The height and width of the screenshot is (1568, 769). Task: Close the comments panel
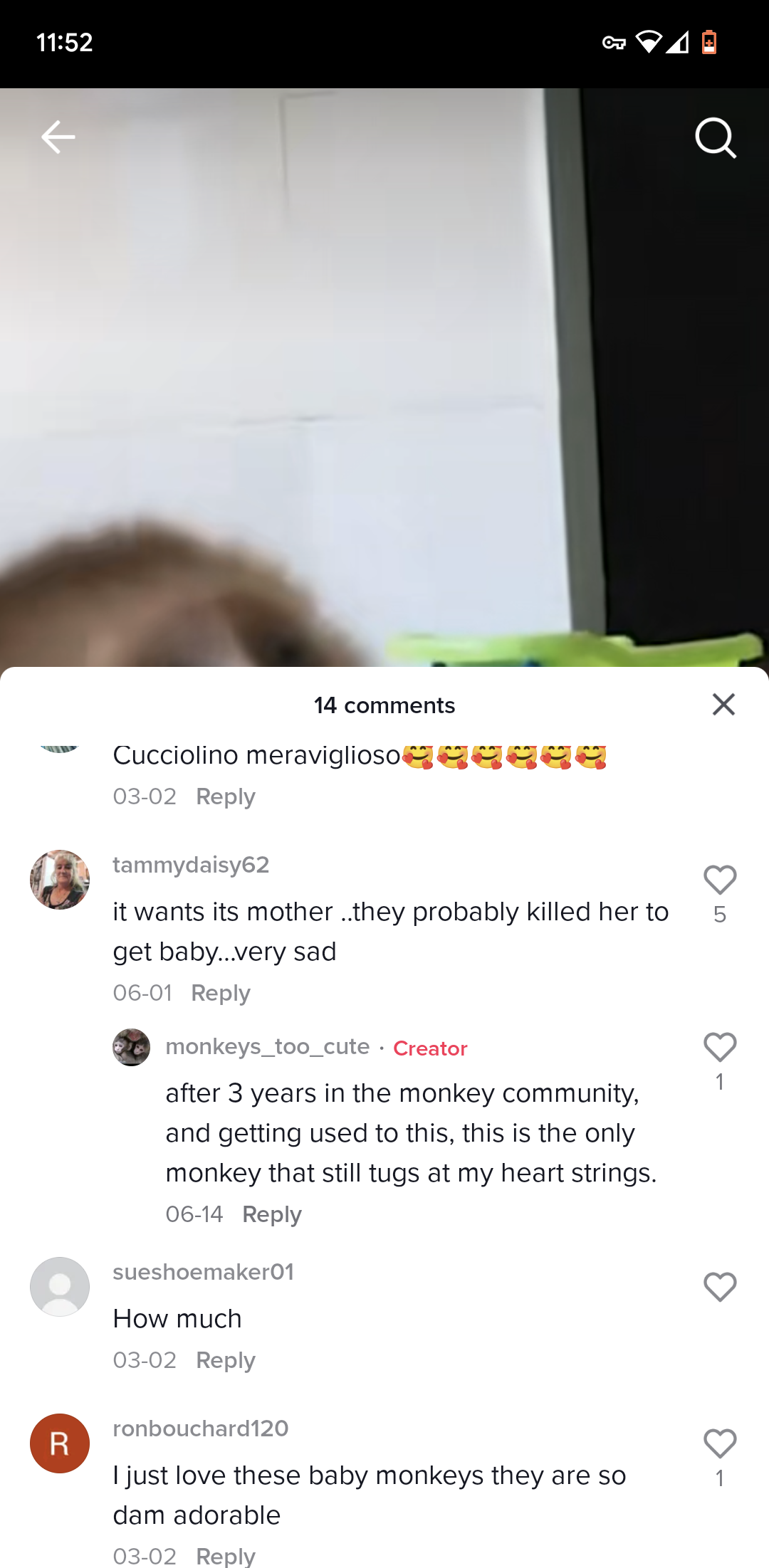[x=723, y=705]
